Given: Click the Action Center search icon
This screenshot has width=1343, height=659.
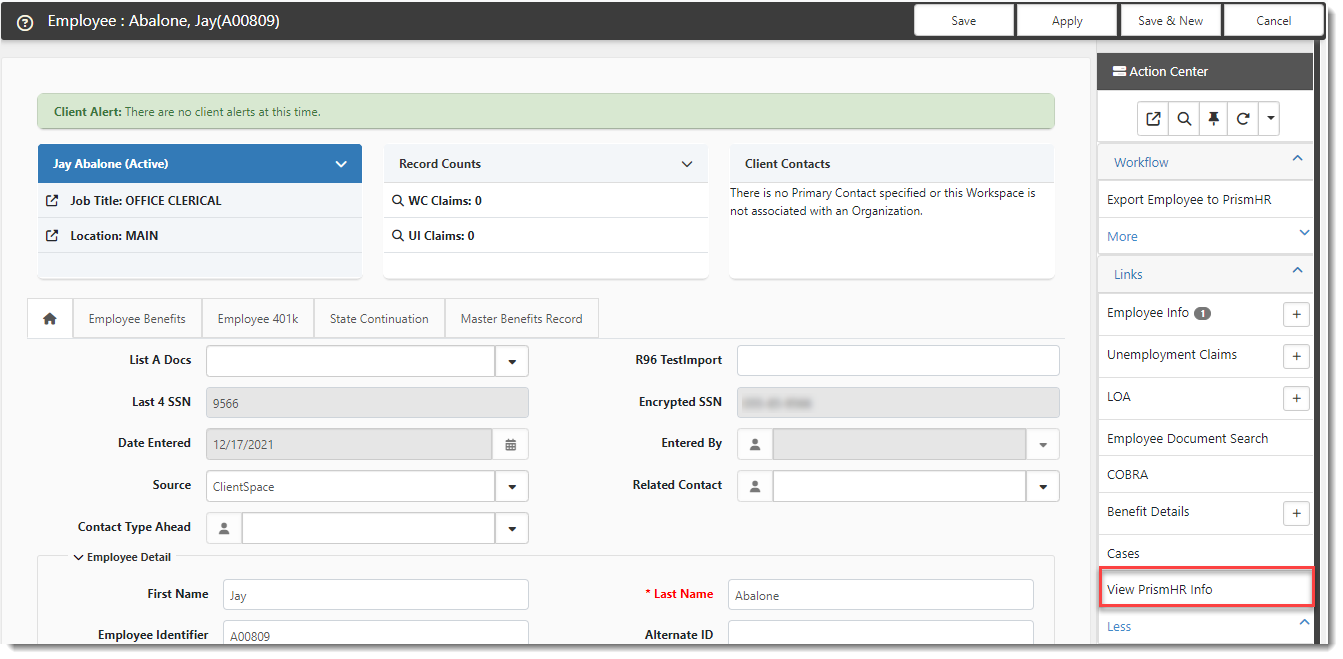Looking at the screenshot, I should click(x=1183, y=119).
